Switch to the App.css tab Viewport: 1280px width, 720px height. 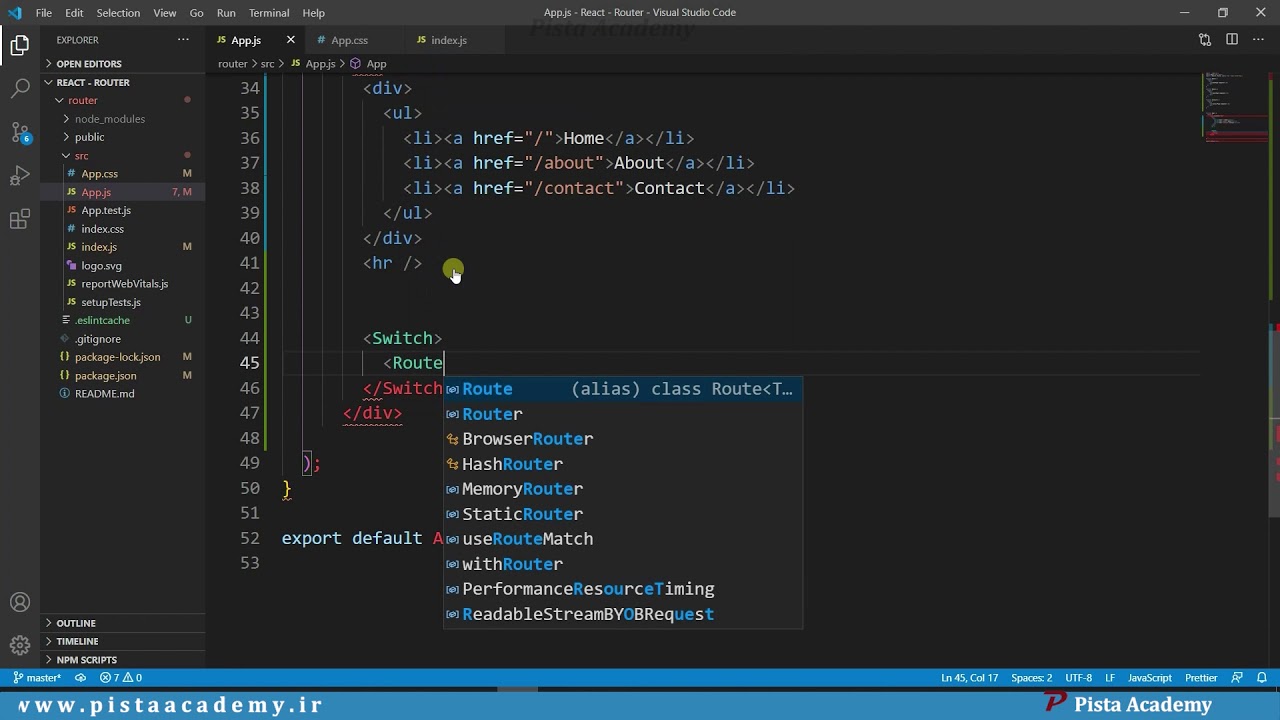(349, 40)
